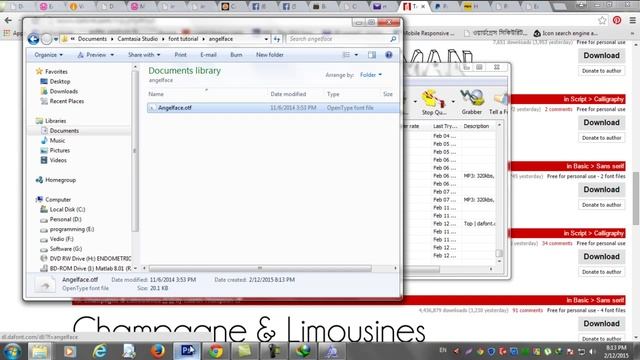Click Donate to author under first Download
640x360 pixels.
(x=601, y=71)
